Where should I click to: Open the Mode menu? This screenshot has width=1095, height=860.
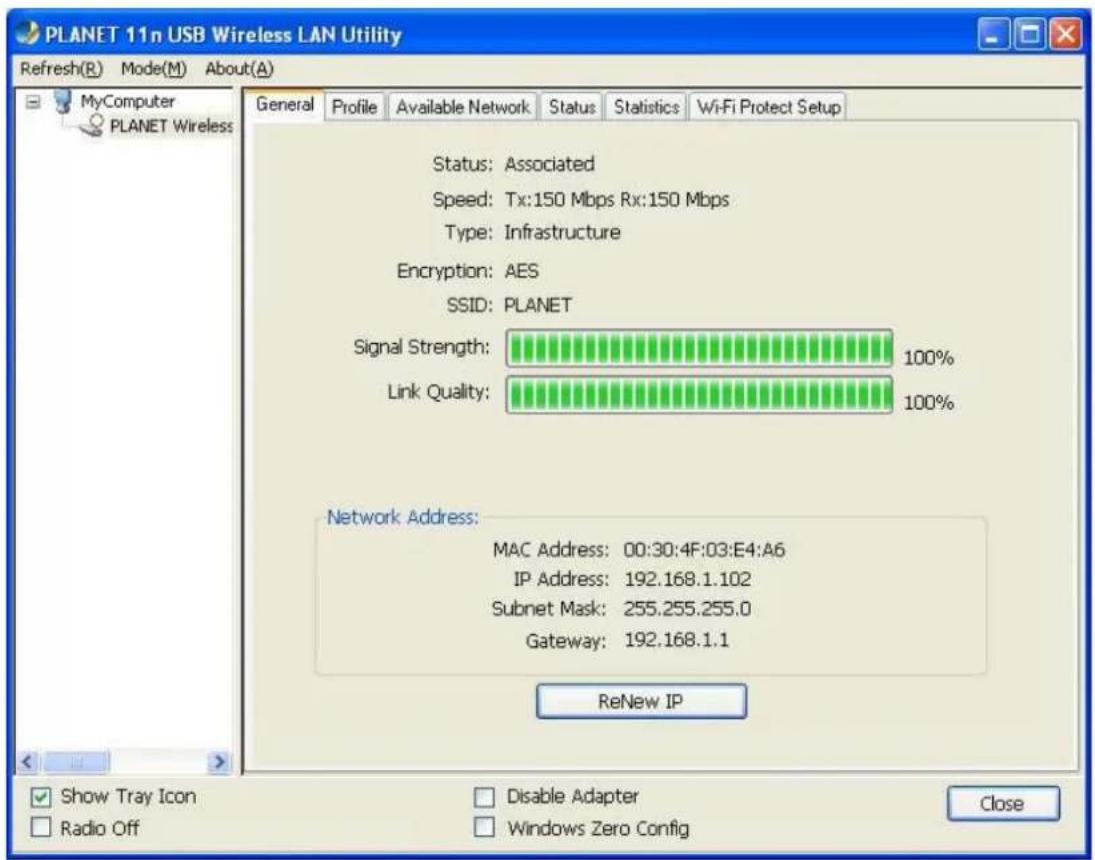pyautogui.click(x=154, y=68)
